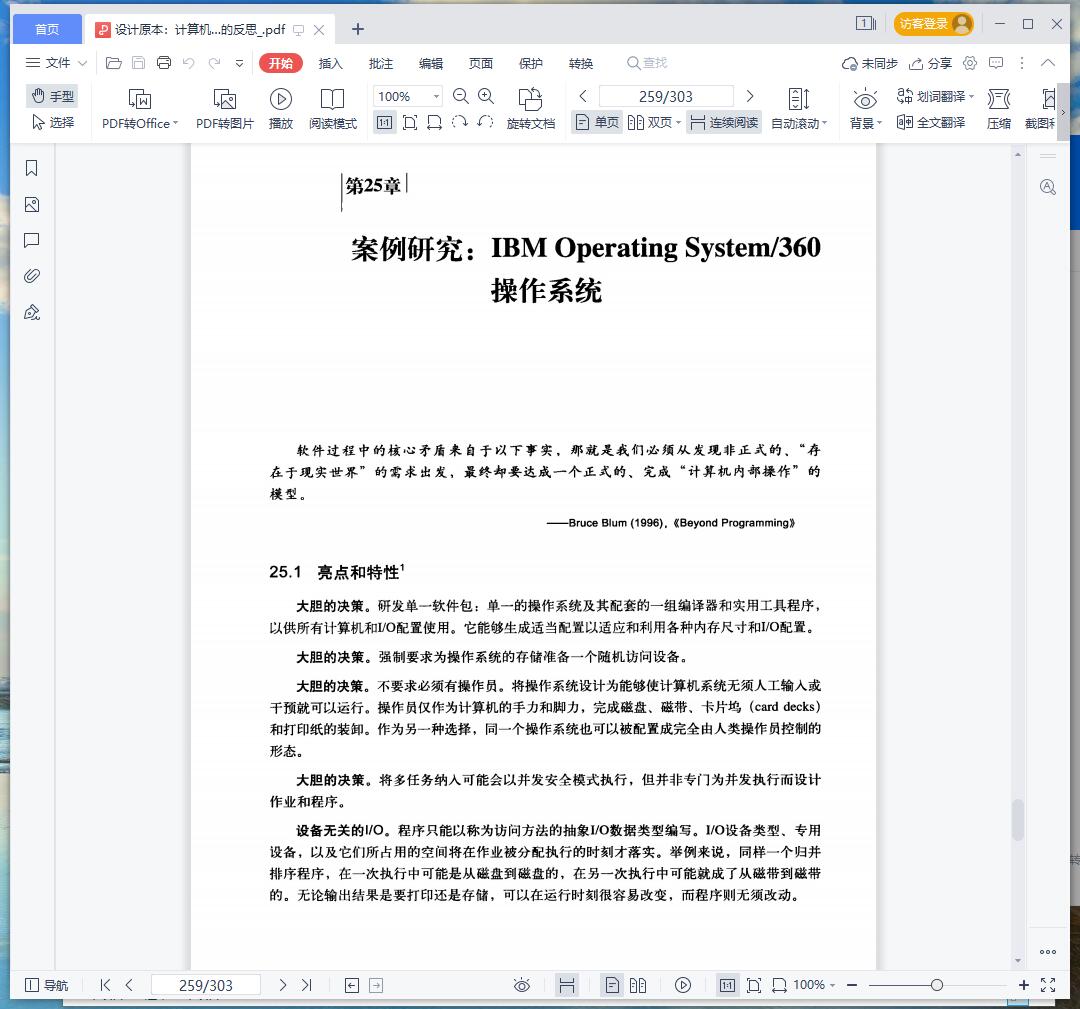Click the save diskette icon
Image resolution: width=1080 pixels, height=1009 pixels.
[x=138, y=63]
